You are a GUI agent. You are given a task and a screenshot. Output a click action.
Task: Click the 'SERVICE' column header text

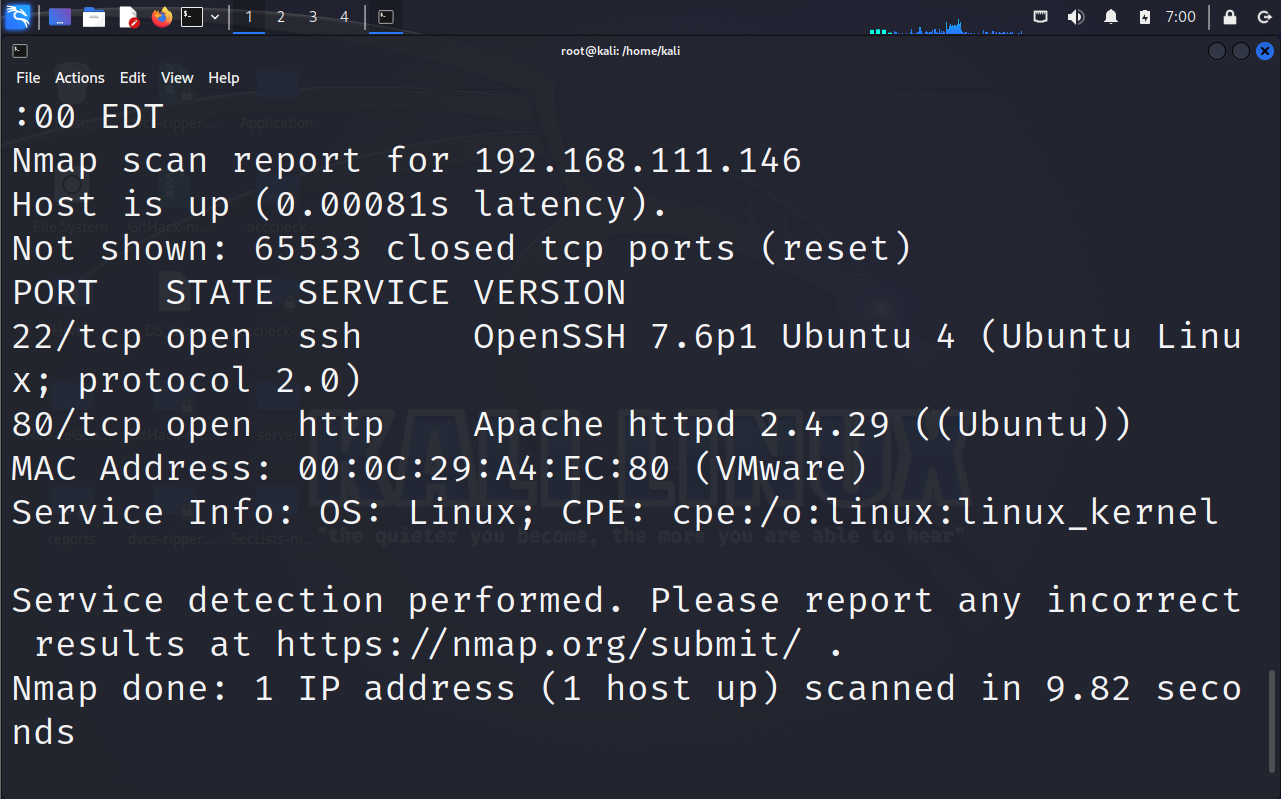click(374, 293)
